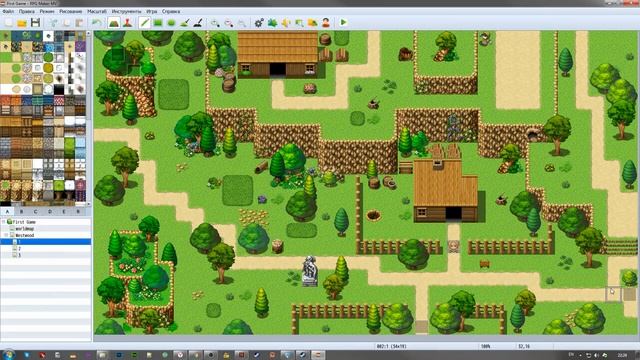The height and width of the screenshot is (360, 640).
Task: Zoom in on the map
Action: tap(215, 22)
